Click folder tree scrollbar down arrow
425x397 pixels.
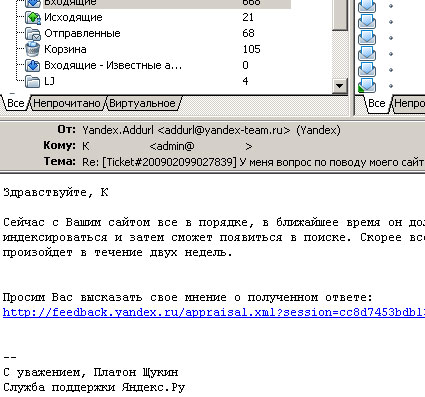click(x=339, y=86)
